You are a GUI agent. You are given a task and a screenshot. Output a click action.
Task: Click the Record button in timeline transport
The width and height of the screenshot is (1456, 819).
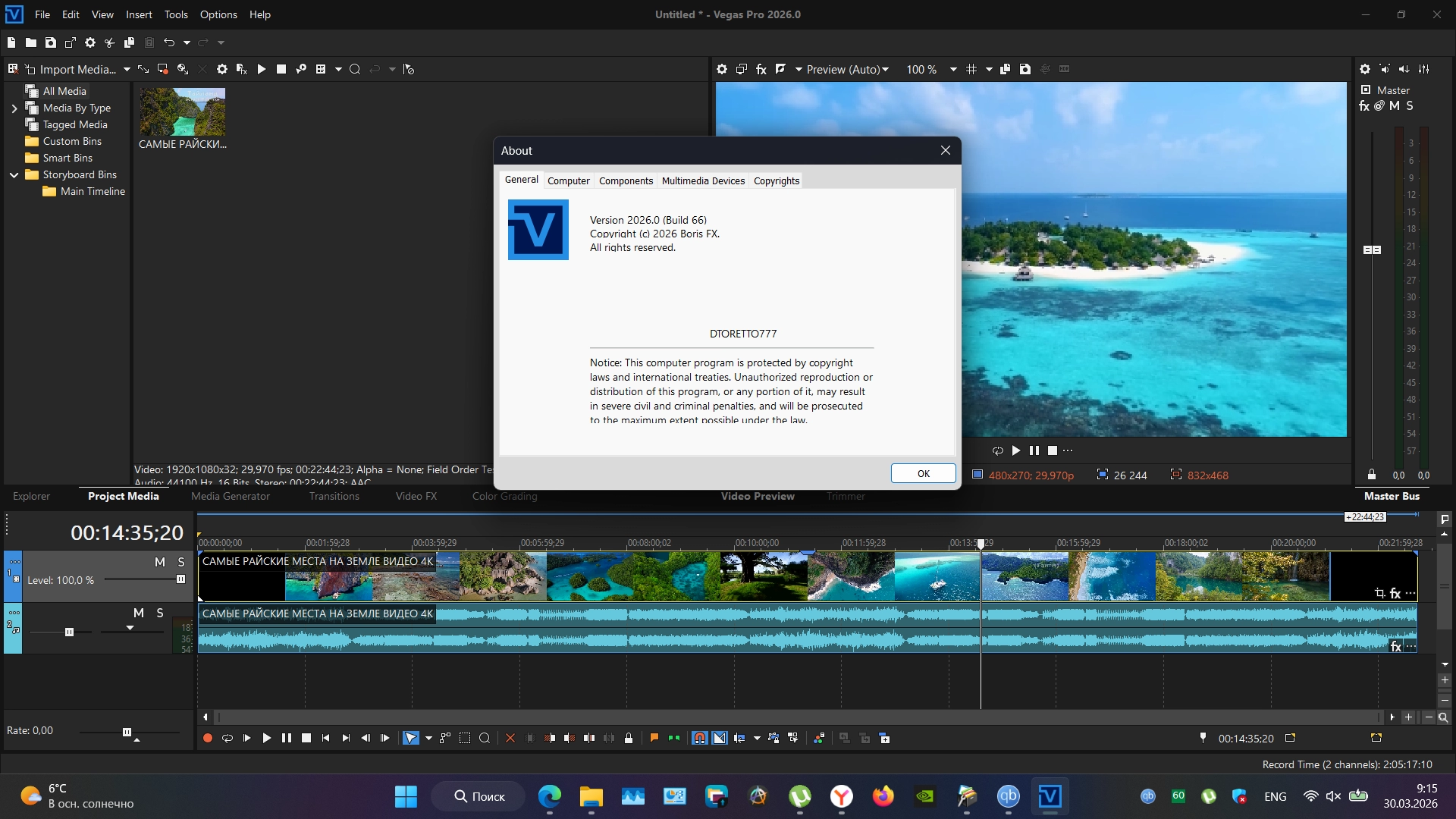pyautogui.click(x=207, y=738)
